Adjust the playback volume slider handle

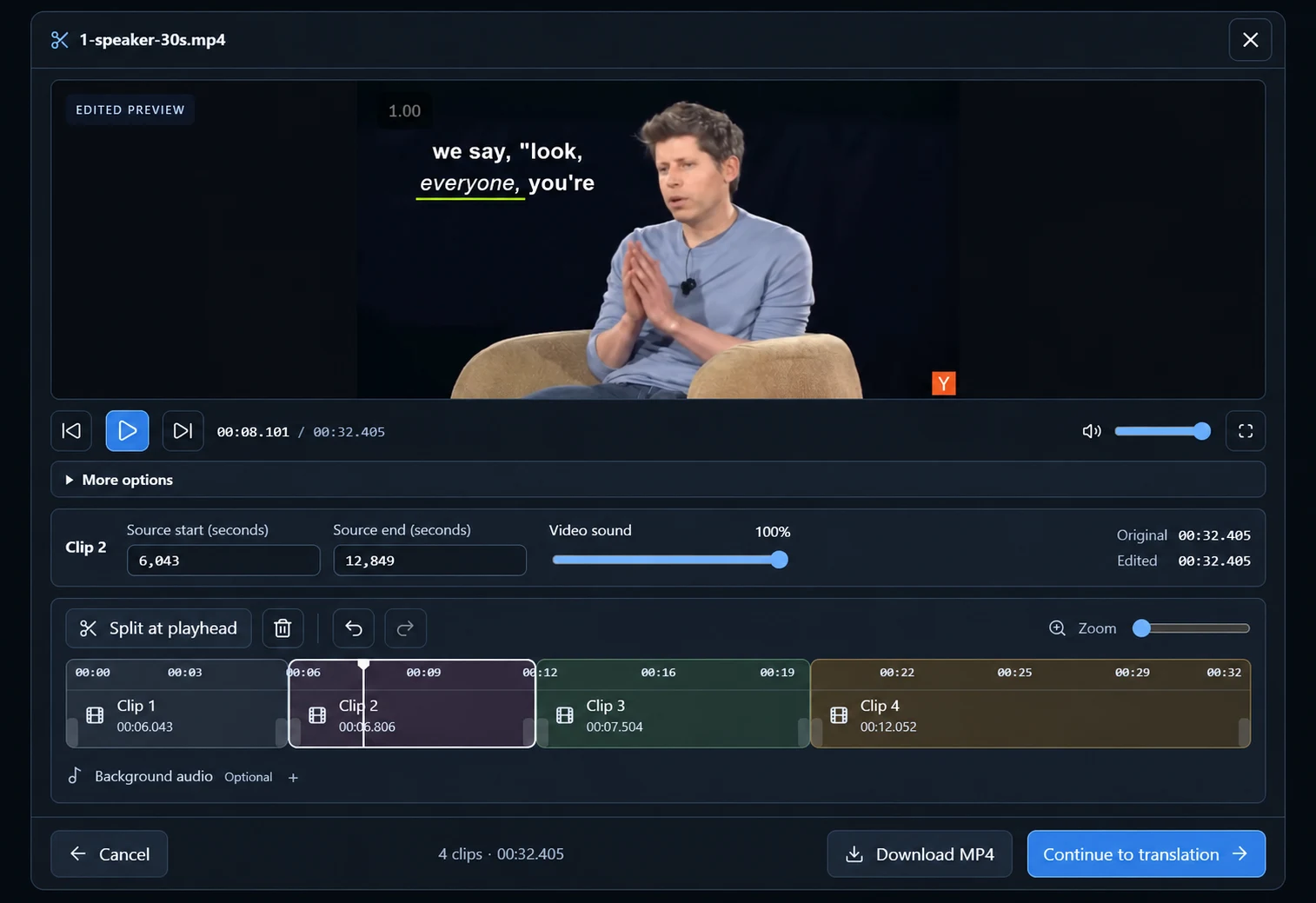pos(1202,431)
